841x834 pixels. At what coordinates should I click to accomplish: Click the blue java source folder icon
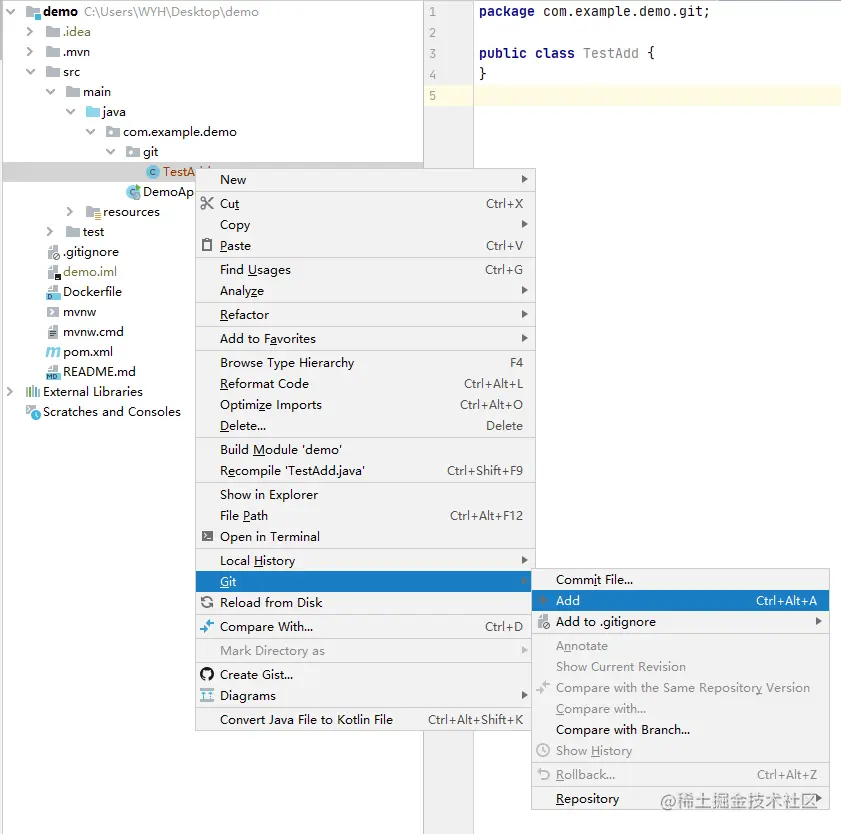[93, 112]
